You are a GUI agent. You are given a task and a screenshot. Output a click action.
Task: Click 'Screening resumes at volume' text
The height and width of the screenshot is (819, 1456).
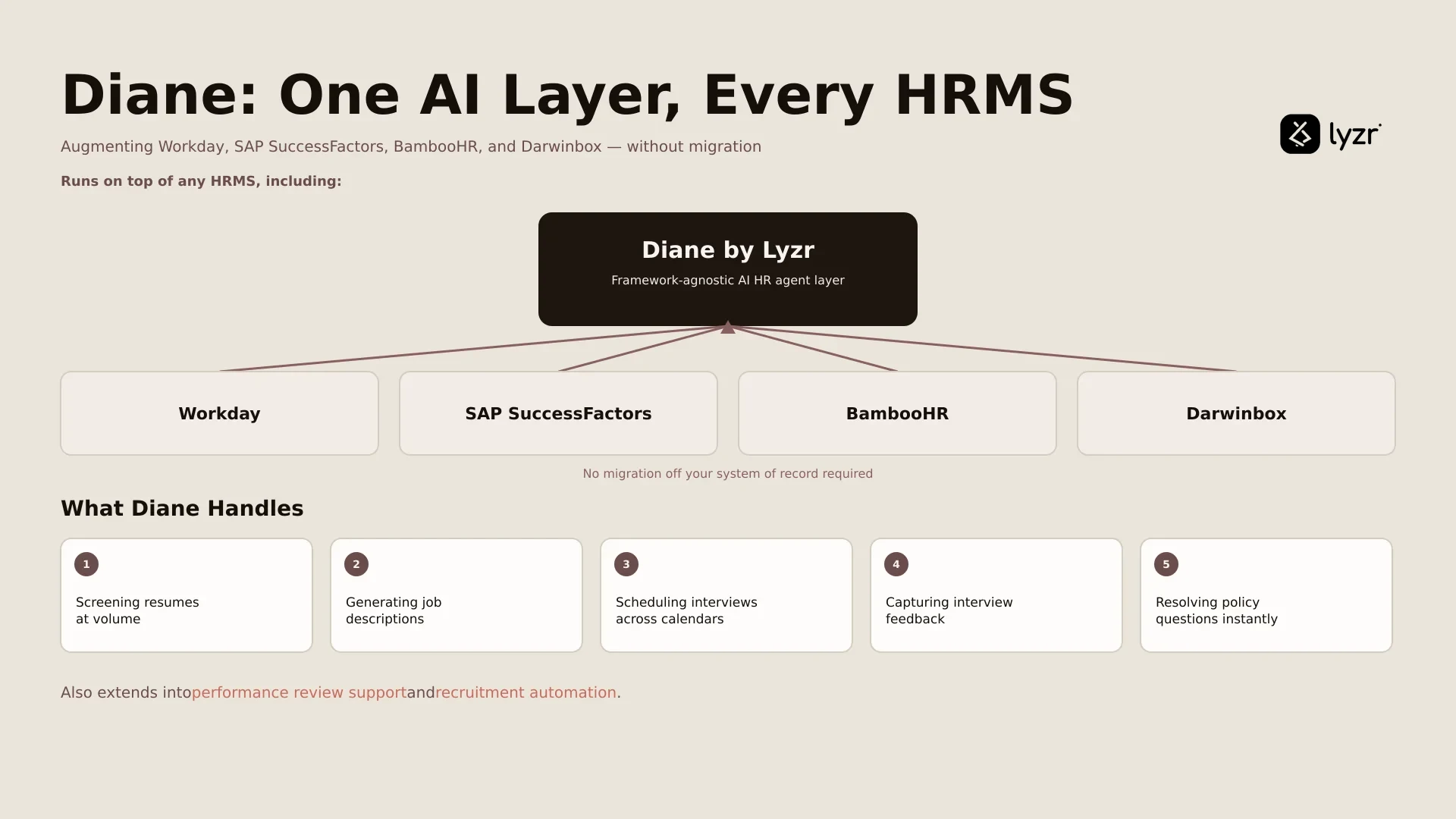137,610
